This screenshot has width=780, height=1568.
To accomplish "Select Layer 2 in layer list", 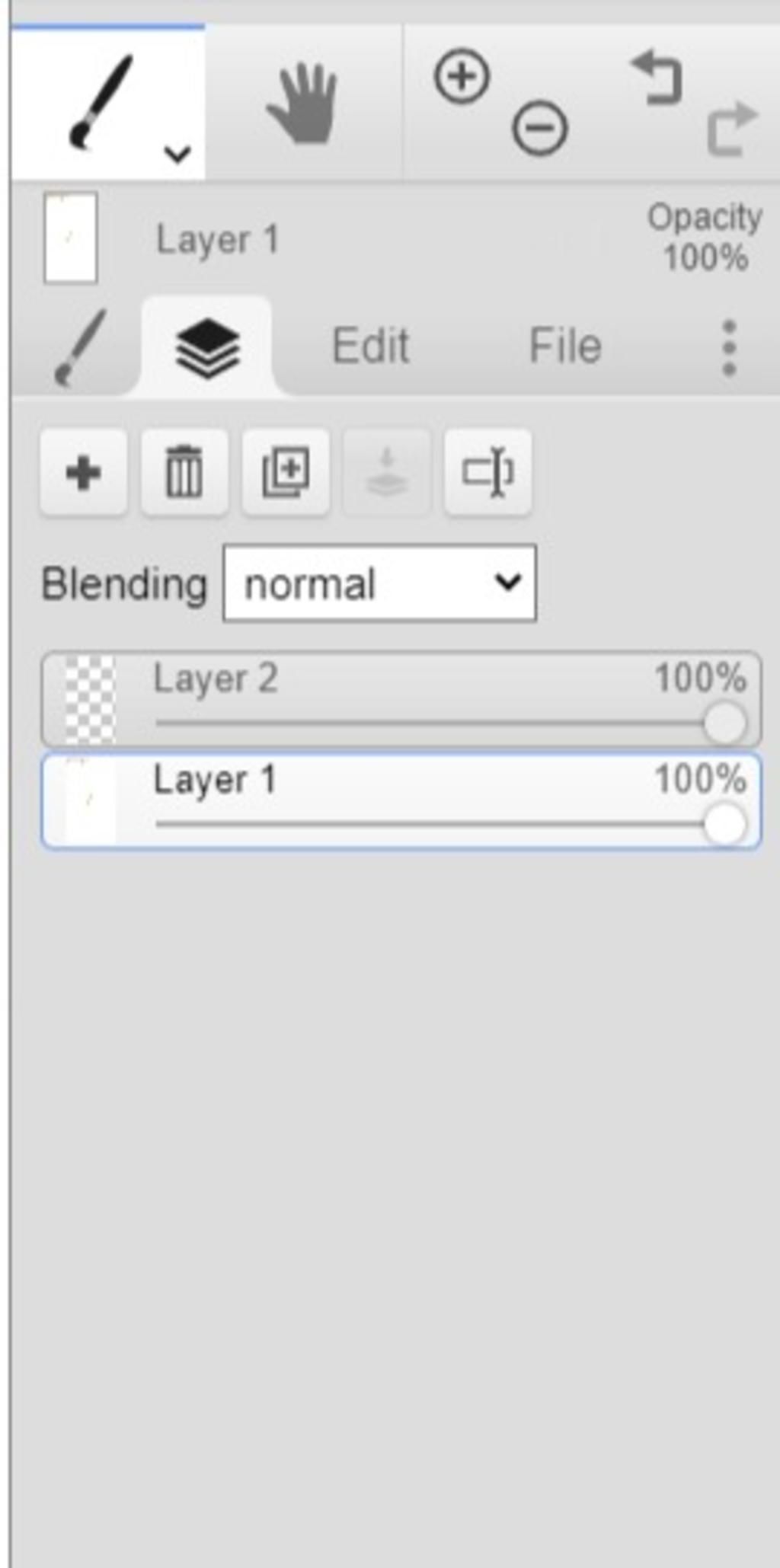I will coord(401,699).
